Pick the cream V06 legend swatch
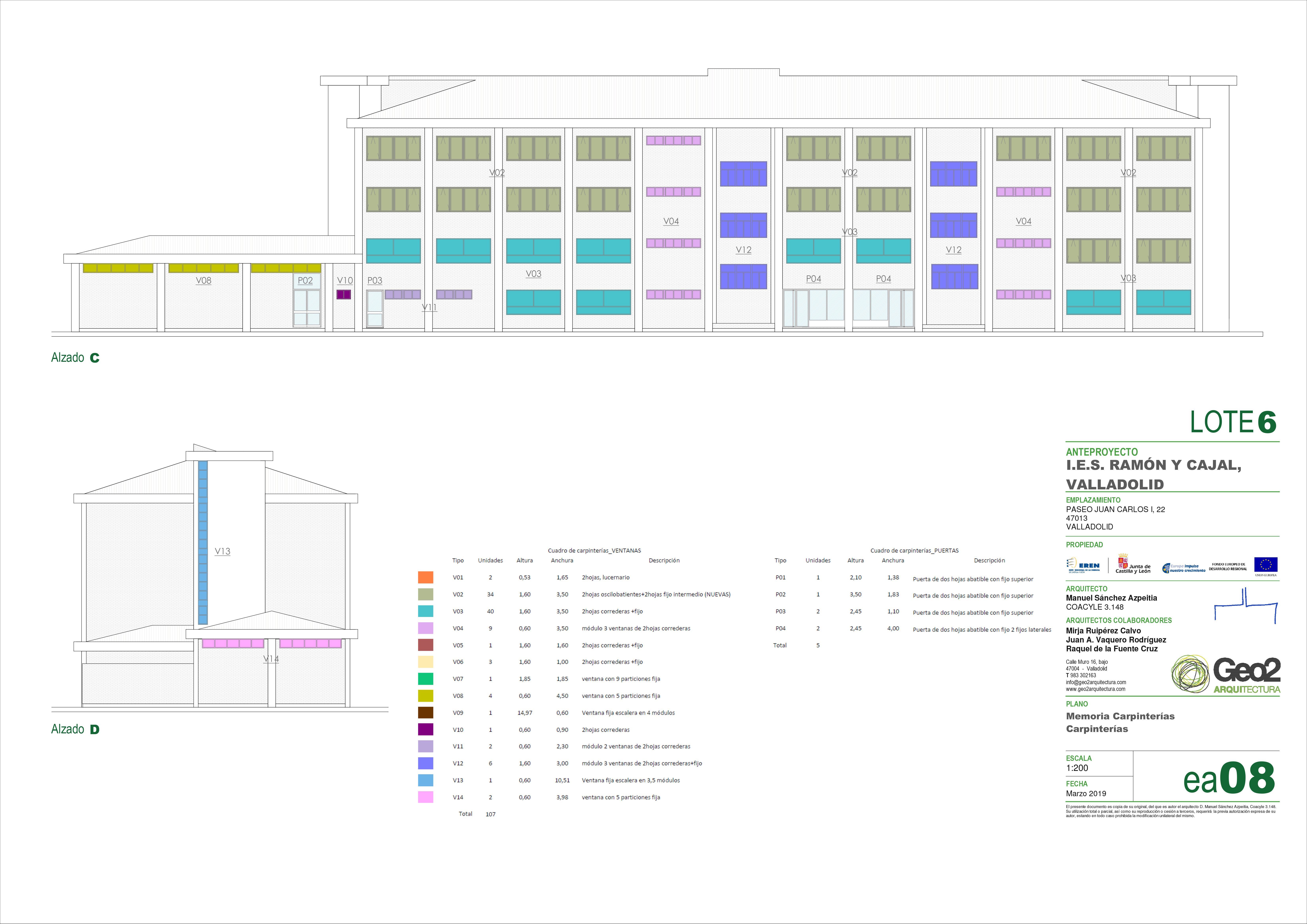 (x=426, y=662)
